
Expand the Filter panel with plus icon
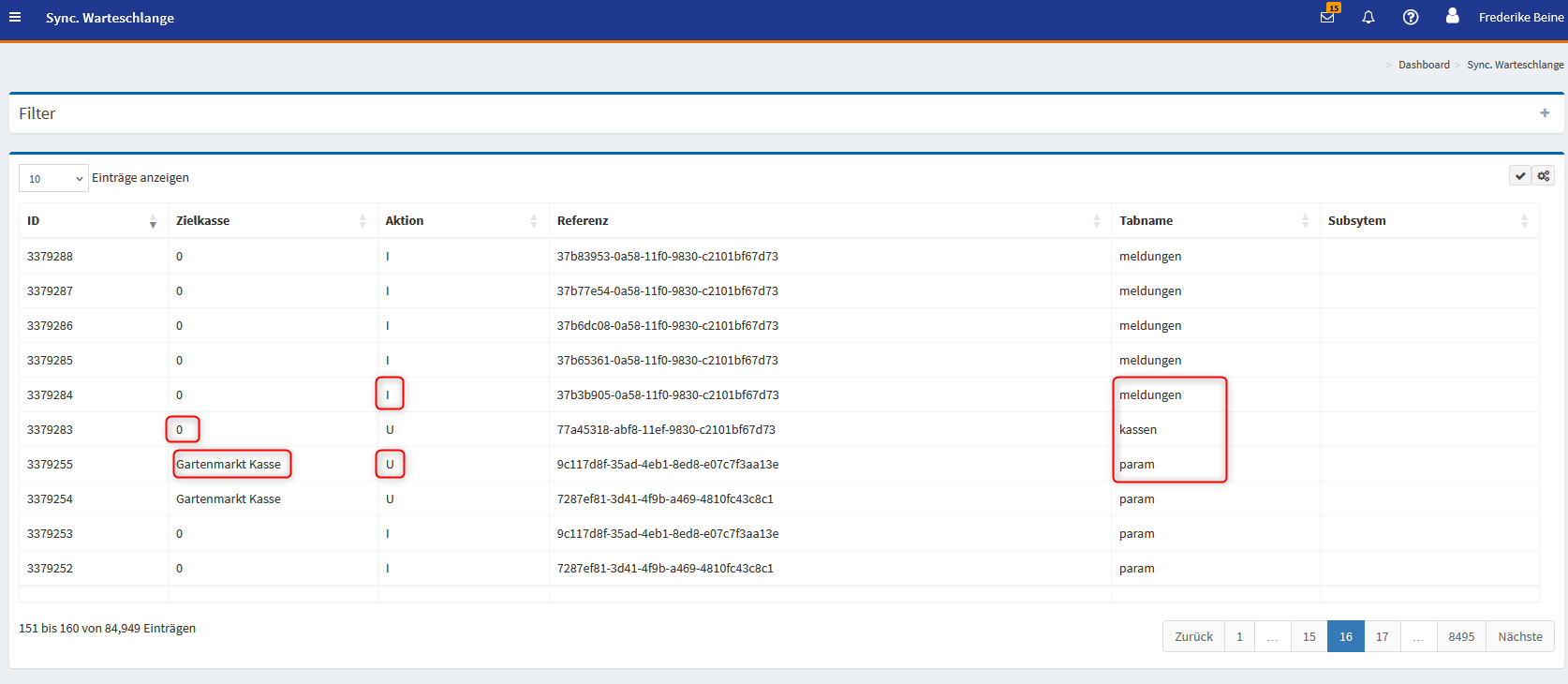[x=1545, y=113]
